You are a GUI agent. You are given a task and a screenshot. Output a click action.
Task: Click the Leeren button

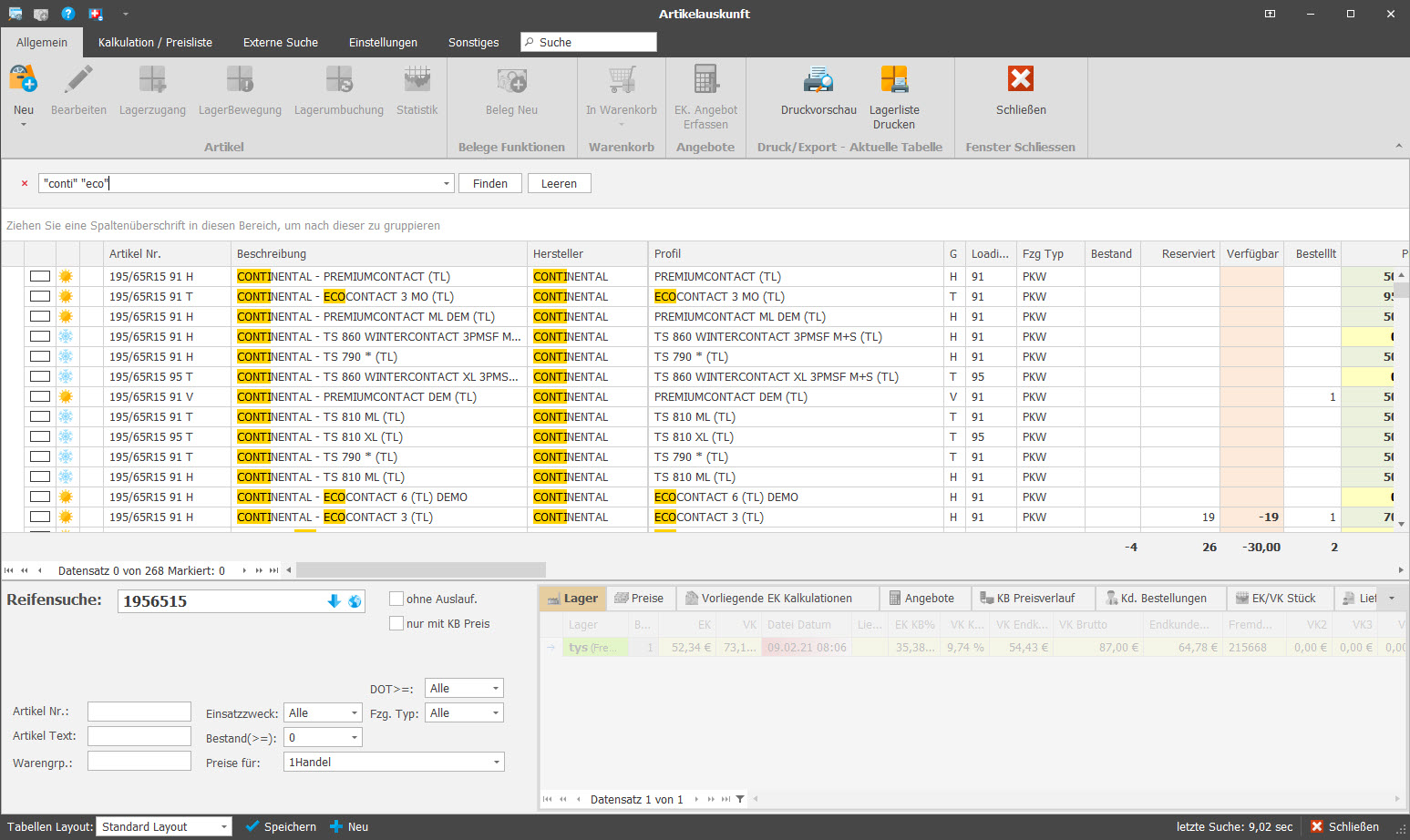559,183
